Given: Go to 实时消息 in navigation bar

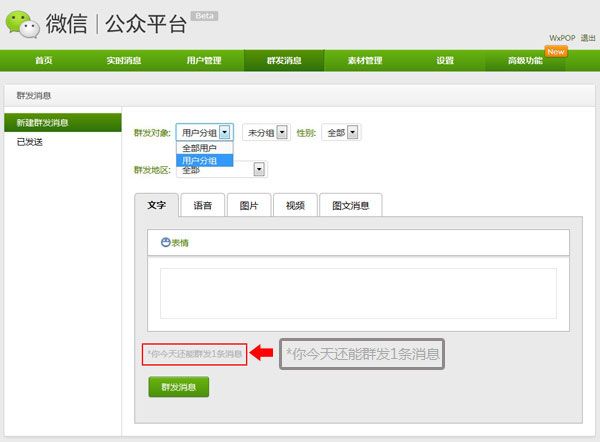Looking at the screenshot, I should point(124,60).
